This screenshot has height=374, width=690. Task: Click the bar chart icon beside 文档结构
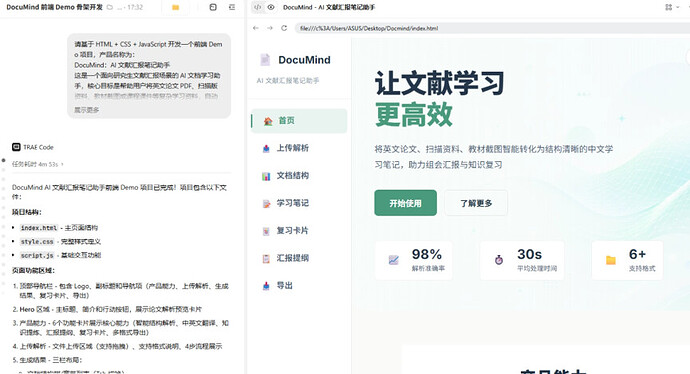point(266,176)
